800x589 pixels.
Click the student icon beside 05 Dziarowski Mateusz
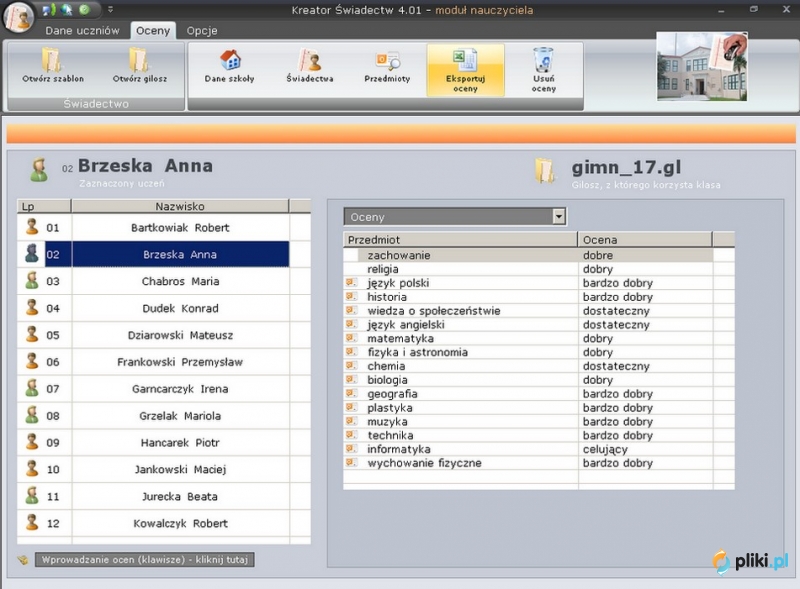32,334
